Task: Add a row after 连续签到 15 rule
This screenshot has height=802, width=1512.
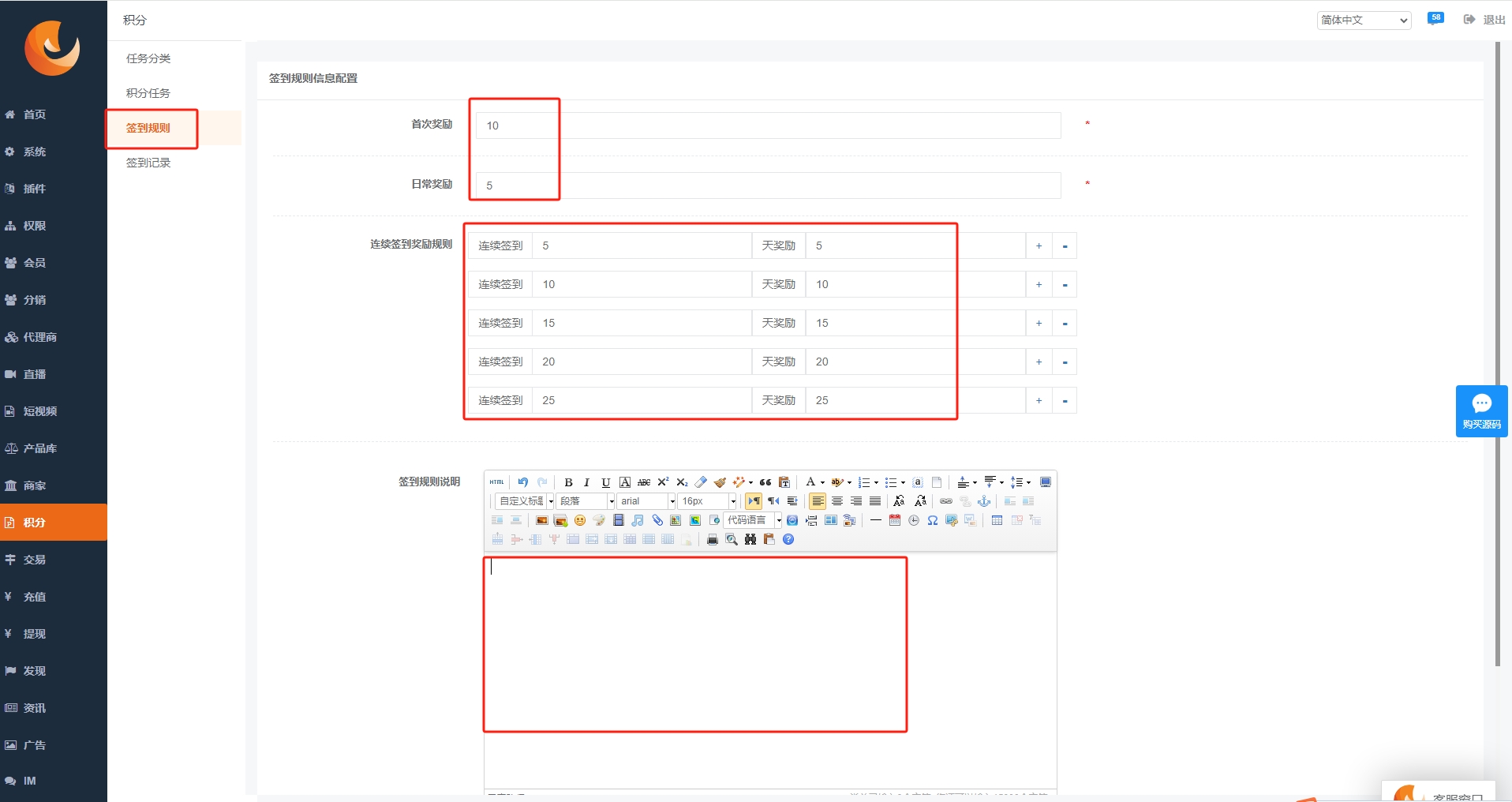Action: pyautogui.click(x=1039, y=323)
